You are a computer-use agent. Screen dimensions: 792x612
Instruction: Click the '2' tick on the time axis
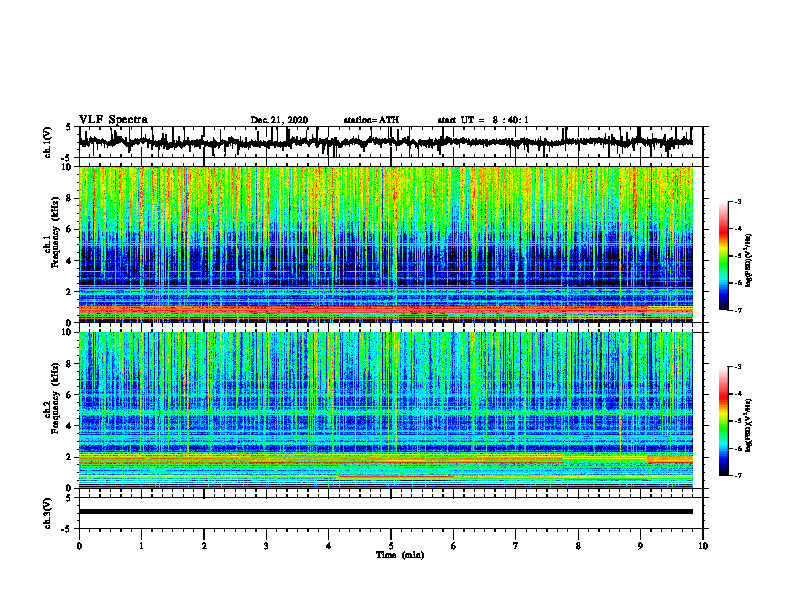click(204, 546)
